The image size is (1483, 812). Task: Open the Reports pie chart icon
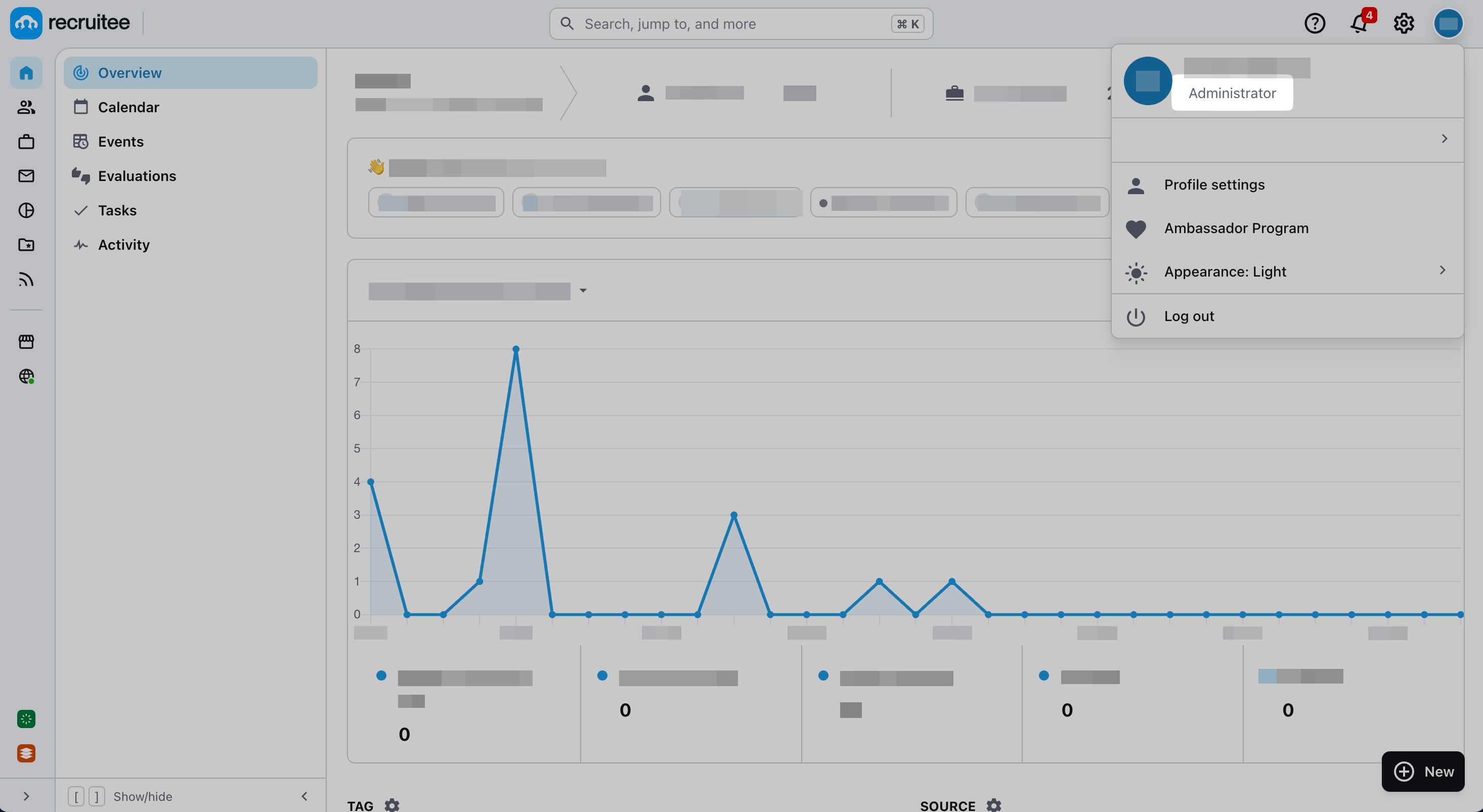26,211
